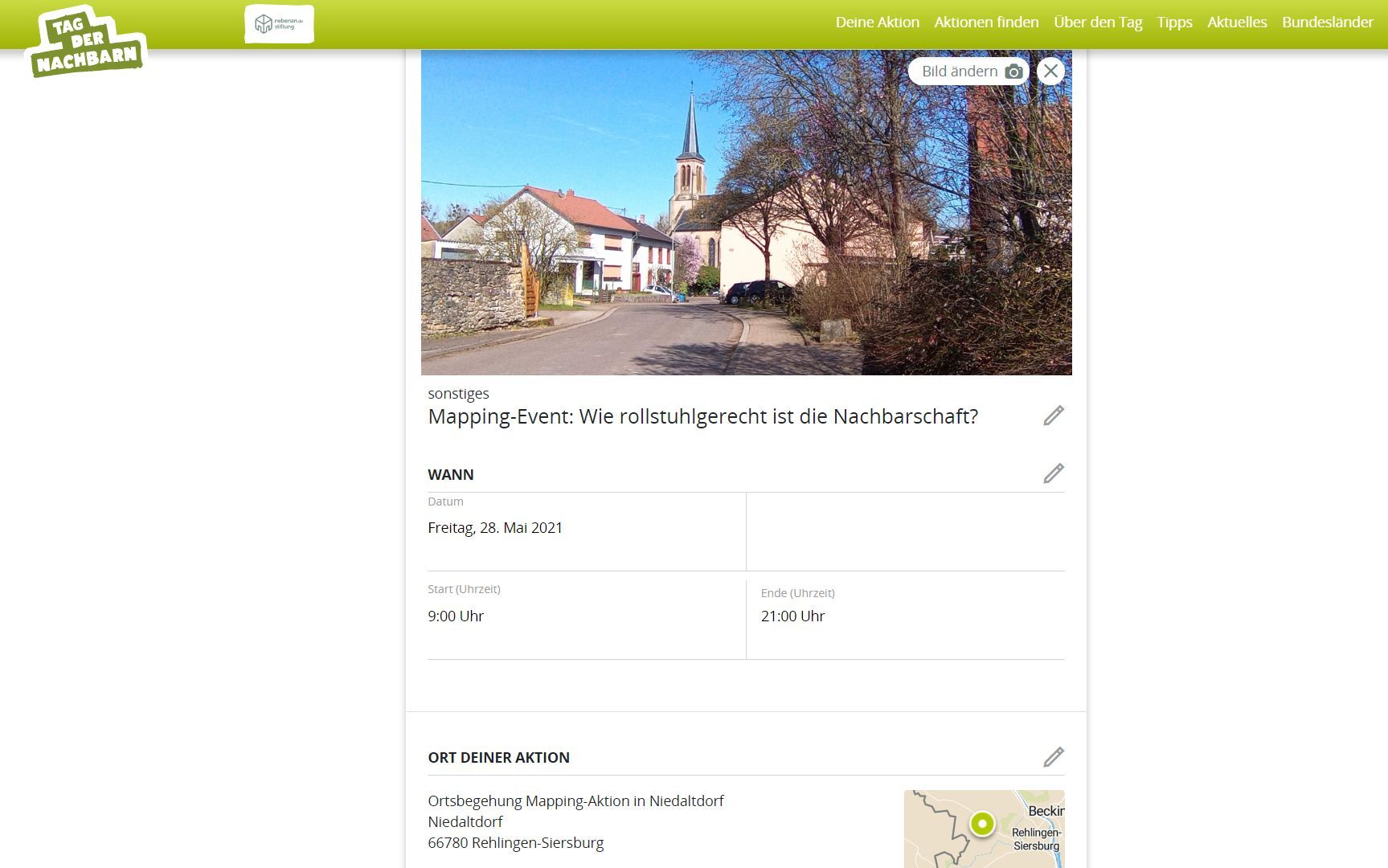Click the ORT DEINER AKTION heading

(499, 758)
